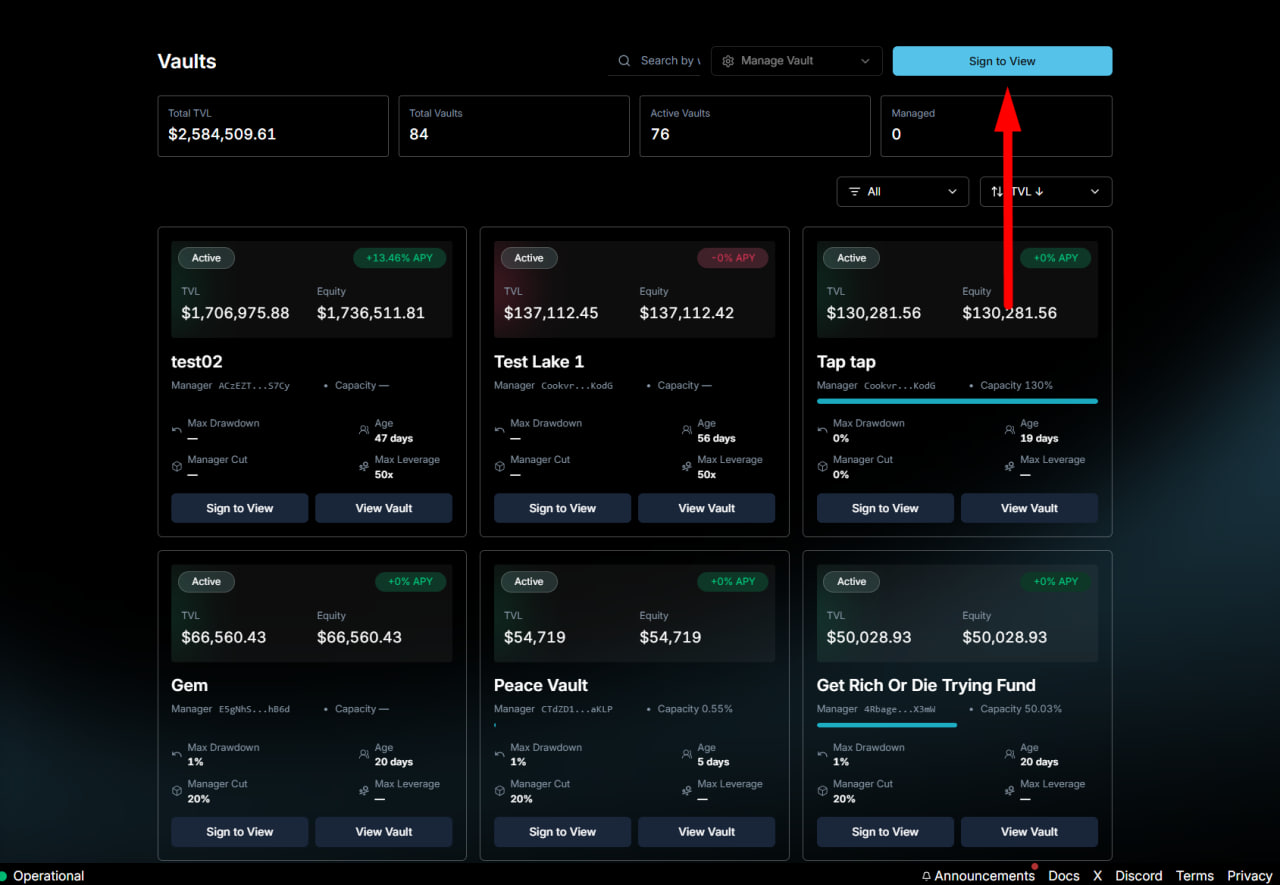Screen dimensions: 1280x885
Task: Click Active badge on Gem card
Action: tap(206, 582)
